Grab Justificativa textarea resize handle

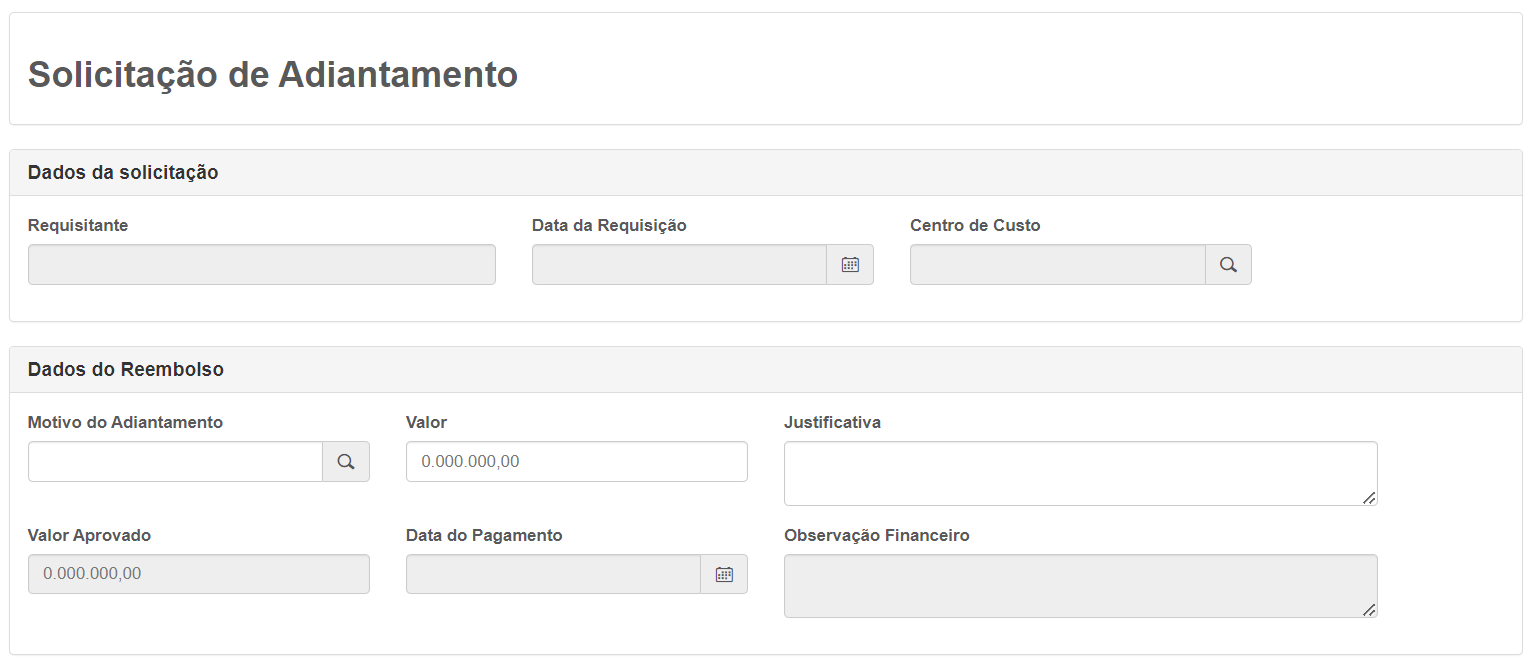click(1369, 497)
